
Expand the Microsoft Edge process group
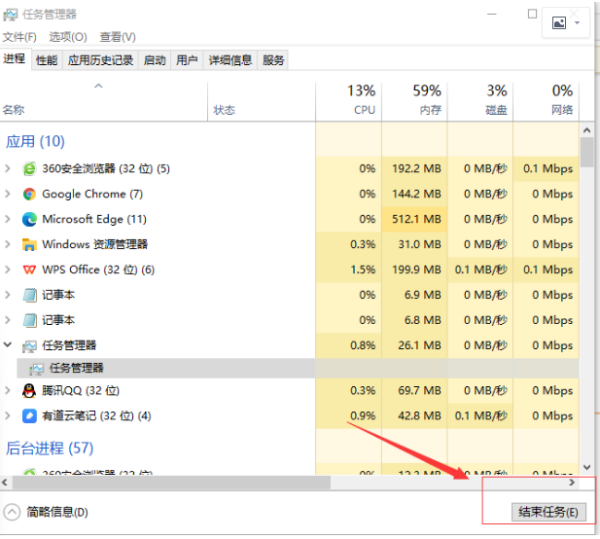click(x=8, y=219)
